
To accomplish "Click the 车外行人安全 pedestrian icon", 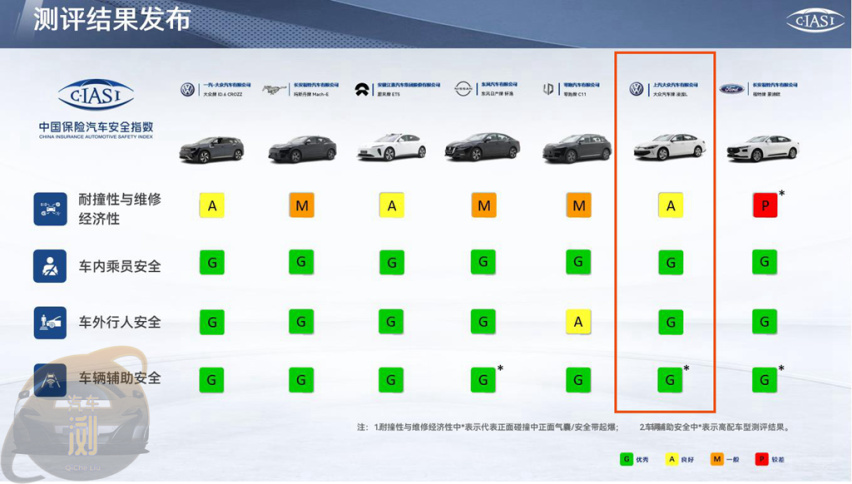I will pyautogui.click(x=50, y=323).
